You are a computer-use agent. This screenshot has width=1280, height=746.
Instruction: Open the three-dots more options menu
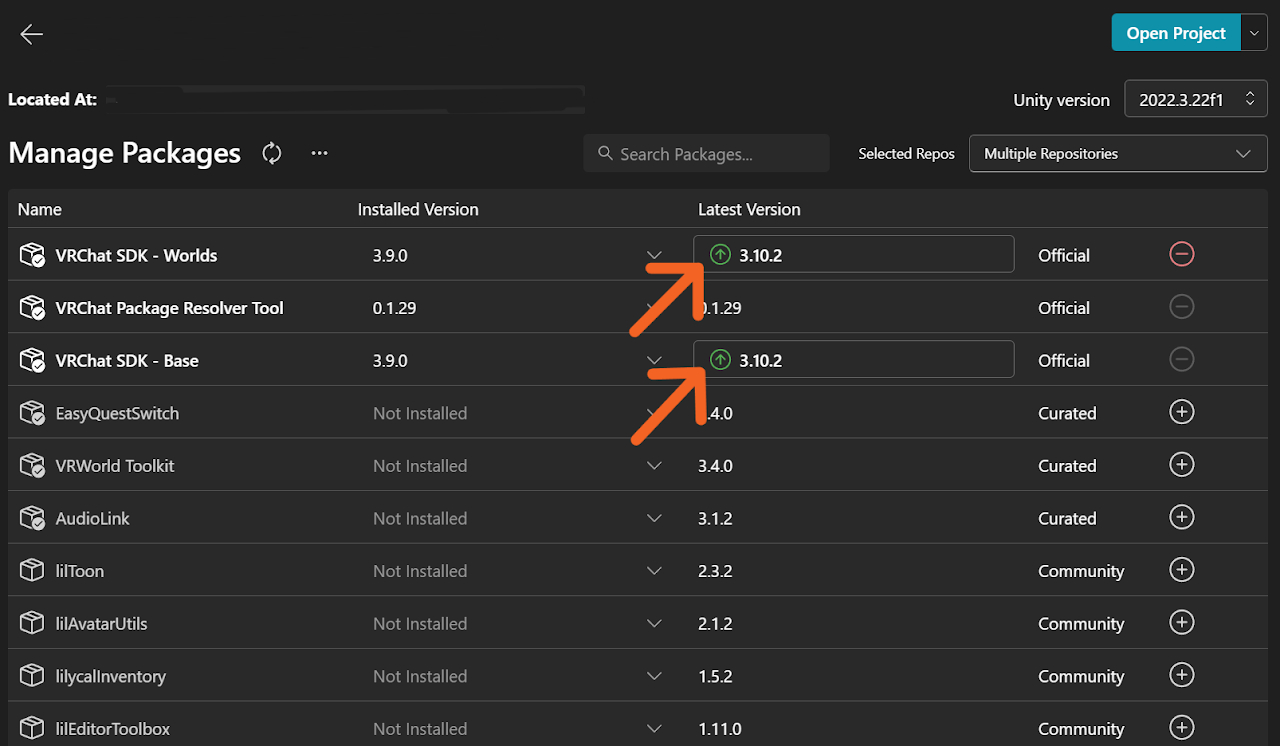pos(319,153)
